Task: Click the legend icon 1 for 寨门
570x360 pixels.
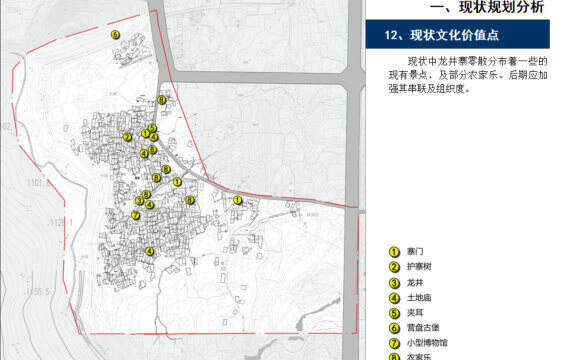Action: point(394,251)
